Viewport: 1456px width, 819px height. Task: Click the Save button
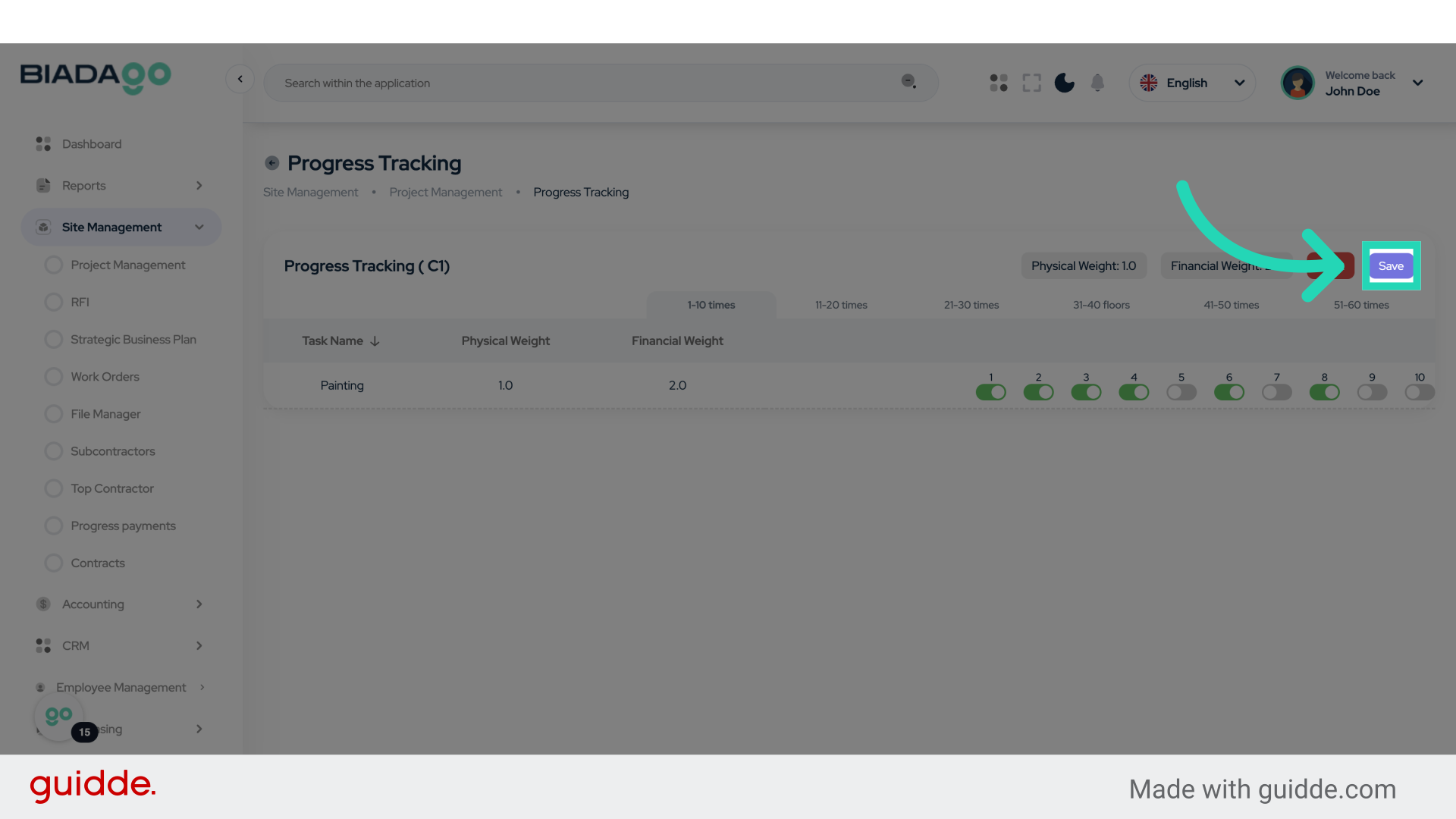1391,266
